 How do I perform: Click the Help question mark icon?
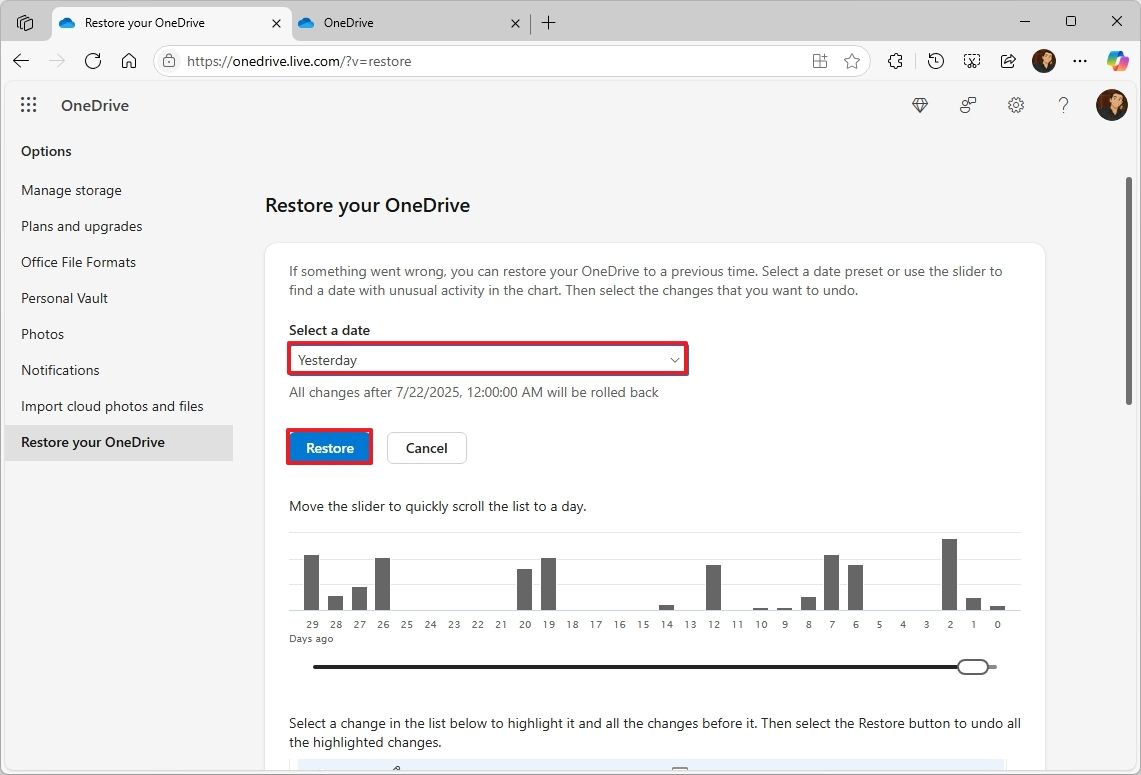1064,105
